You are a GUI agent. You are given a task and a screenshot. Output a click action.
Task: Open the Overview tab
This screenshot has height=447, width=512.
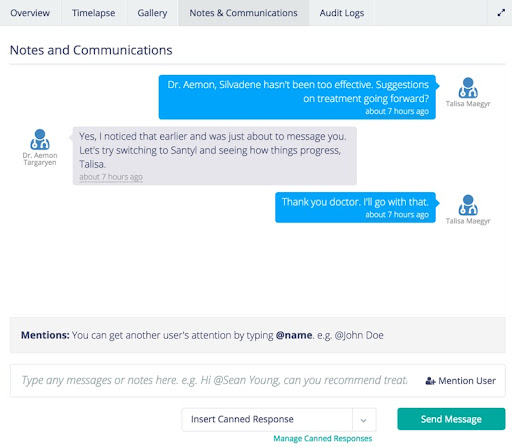pyautogui.click(x=30, y=13)
